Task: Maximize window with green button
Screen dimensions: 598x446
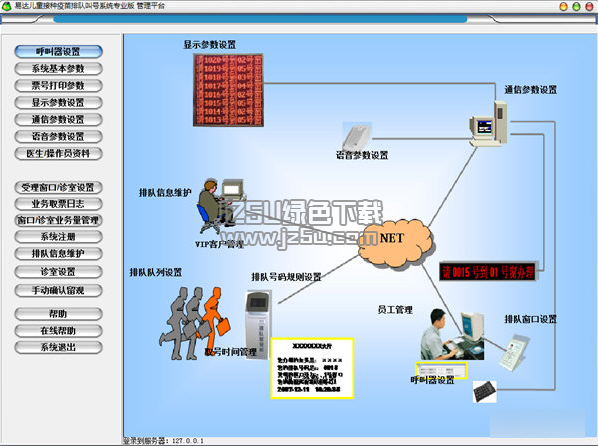Action: [577, 6]
